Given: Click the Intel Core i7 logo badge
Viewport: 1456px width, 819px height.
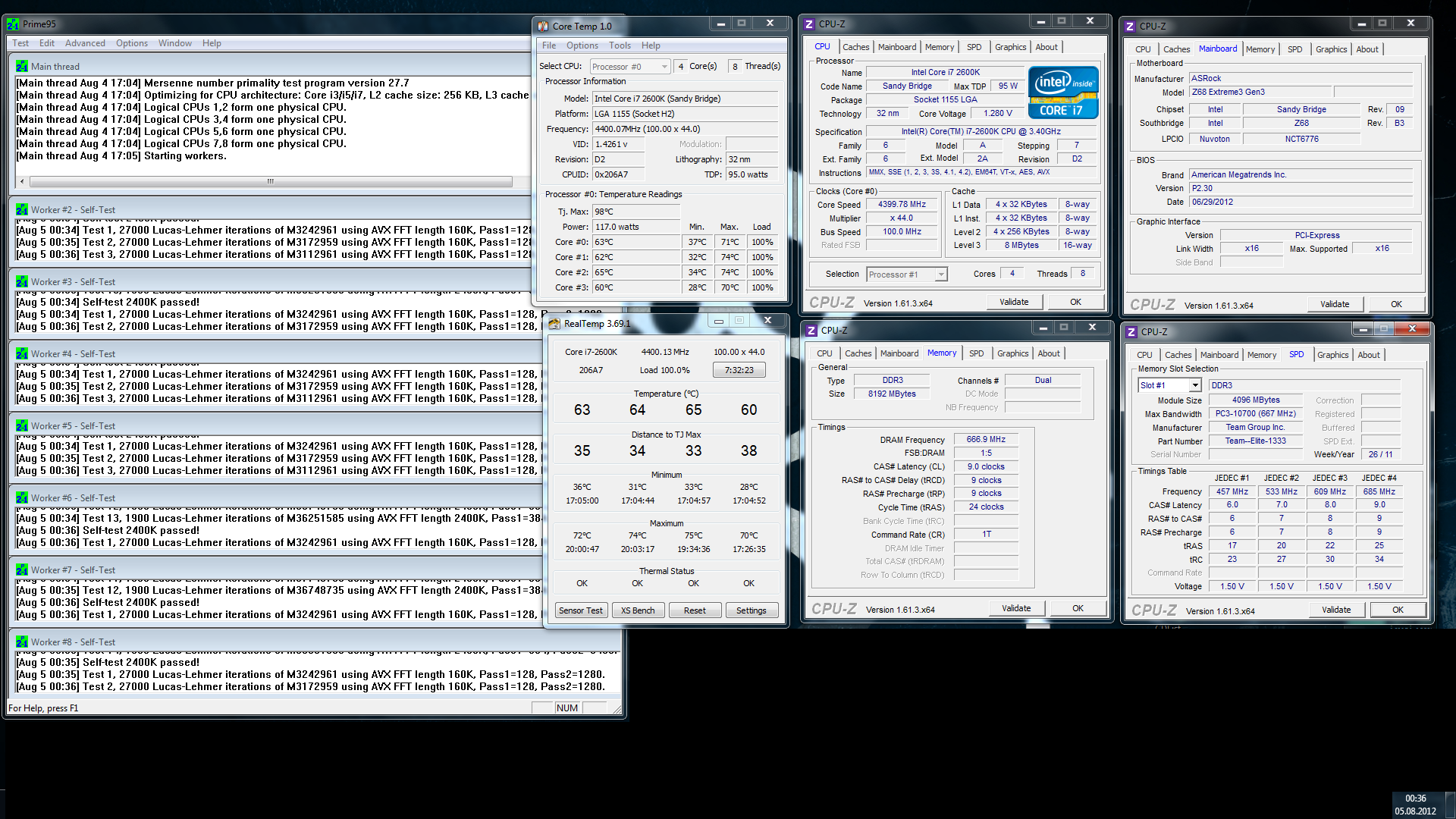Looking at the screenshot, I should point(1063,93).
